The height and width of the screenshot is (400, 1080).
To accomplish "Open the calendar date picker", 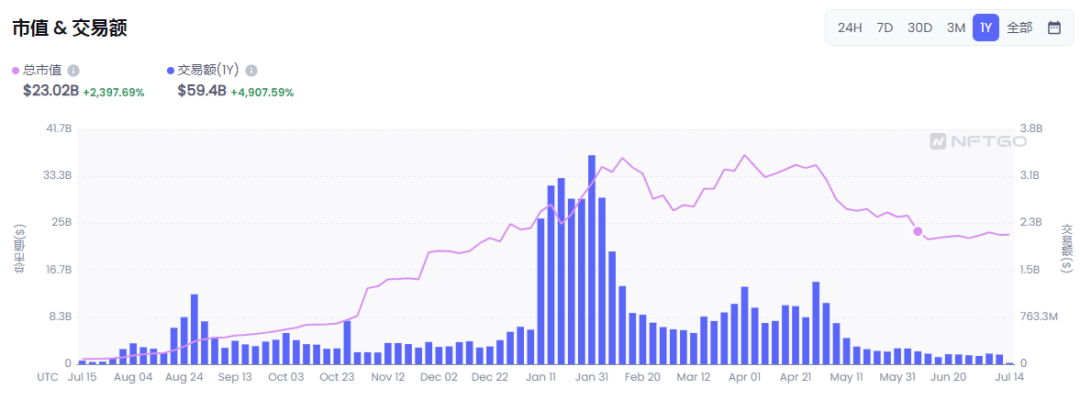I will coord(1054,28).
